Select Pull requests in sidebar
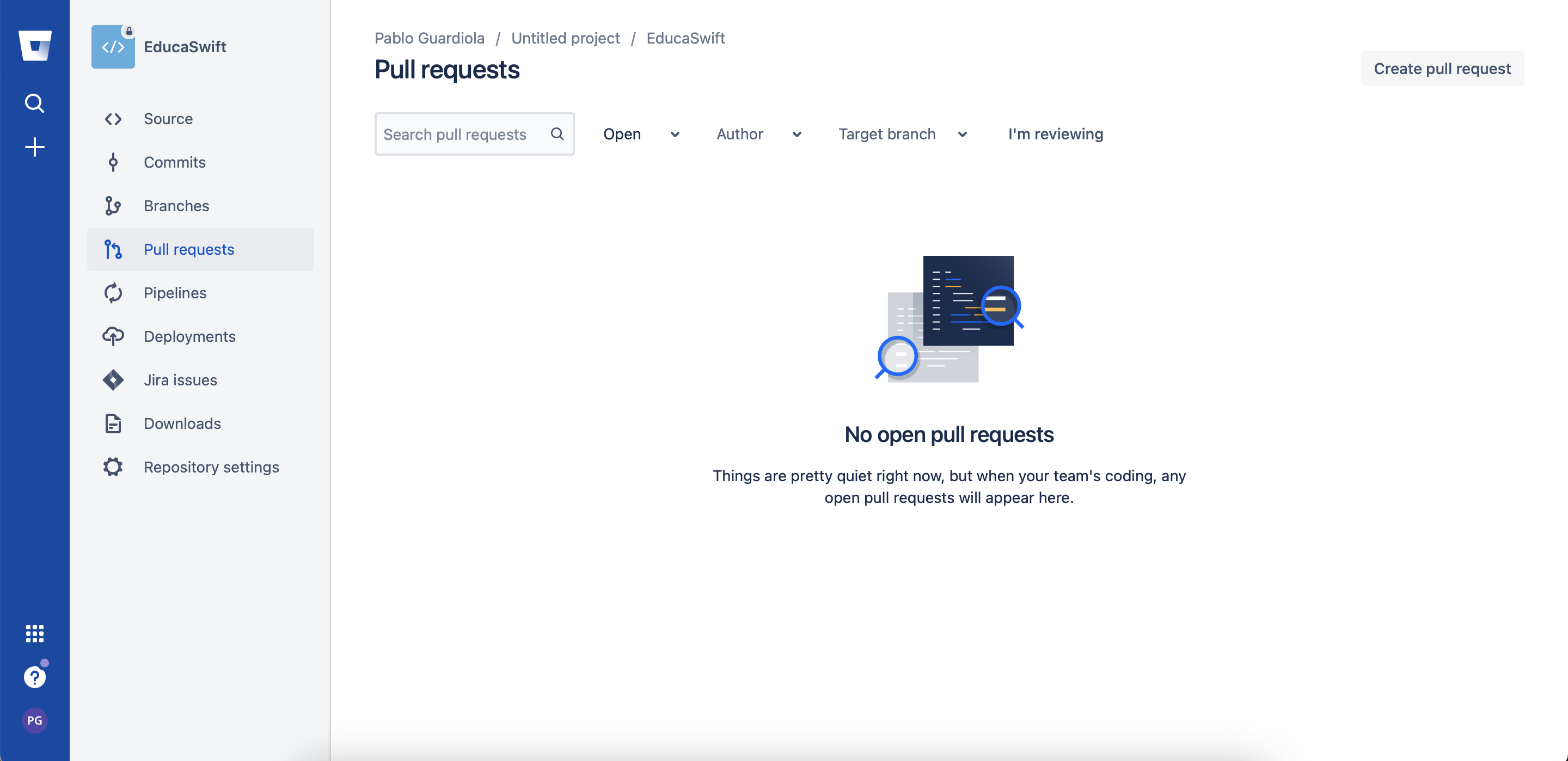 (200, 249)
